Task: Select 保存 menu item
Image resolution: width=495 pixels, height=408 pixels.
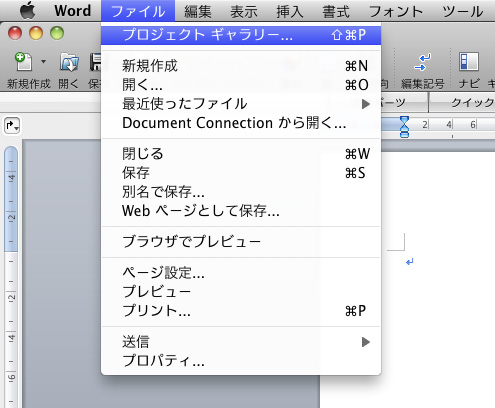Action: (x=241, y=173)
